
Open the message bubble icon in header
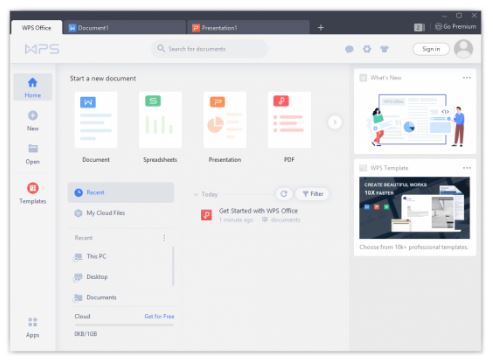point(349,49)
